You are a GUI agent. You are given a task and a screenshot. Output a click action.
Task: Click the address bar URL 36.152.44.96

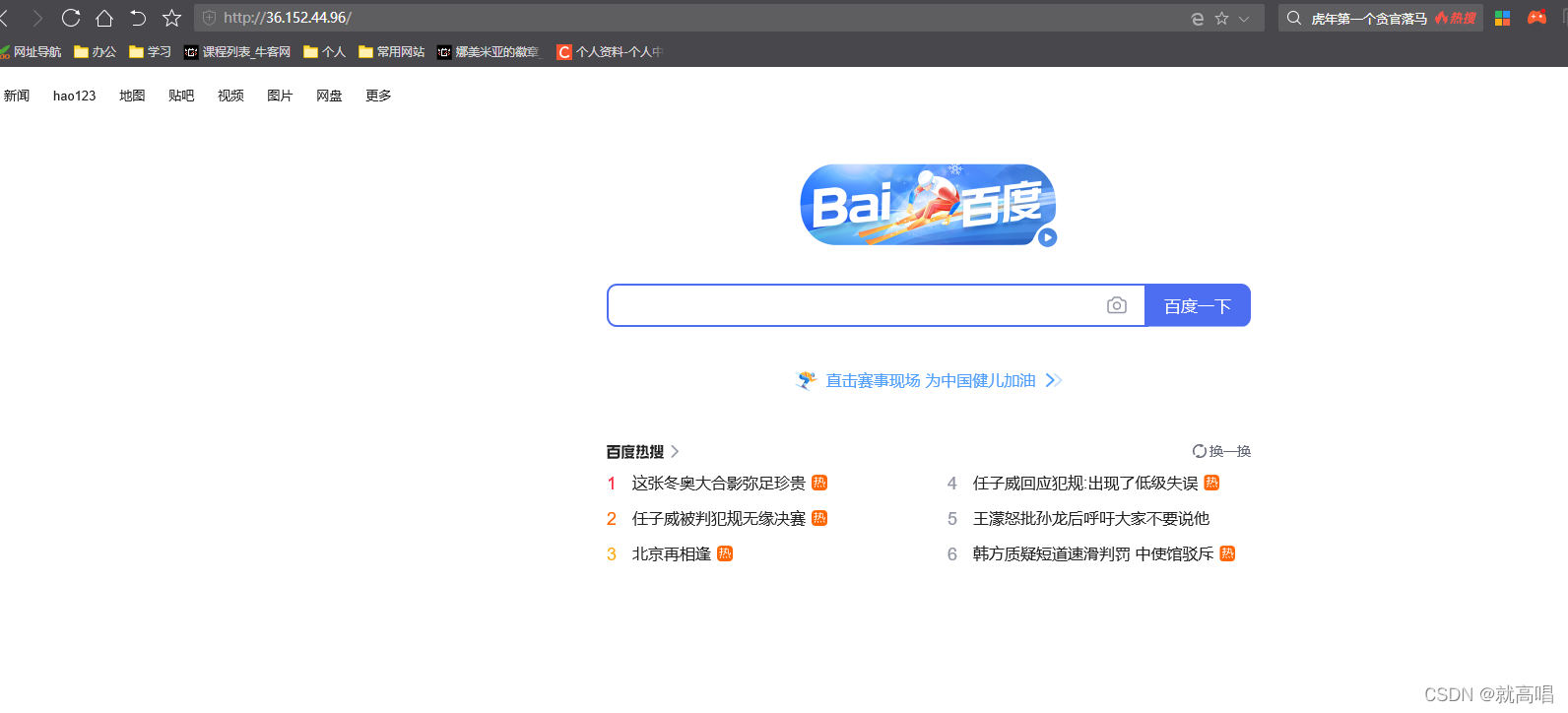tap(287, 18)
